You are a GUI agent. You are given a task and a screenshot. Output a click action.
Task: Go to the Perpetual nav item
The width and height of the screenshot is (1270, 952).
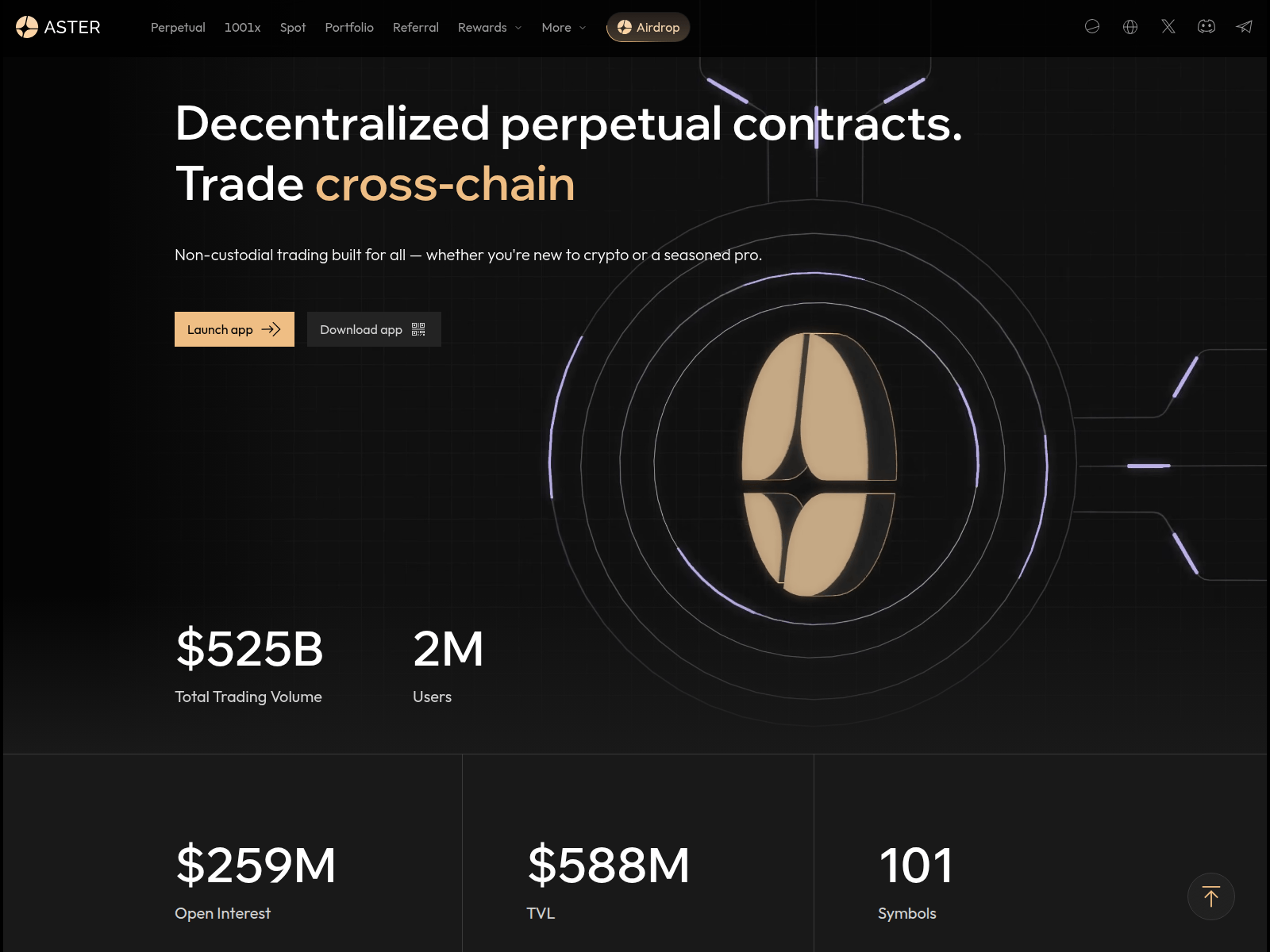(x=178, y=27)
